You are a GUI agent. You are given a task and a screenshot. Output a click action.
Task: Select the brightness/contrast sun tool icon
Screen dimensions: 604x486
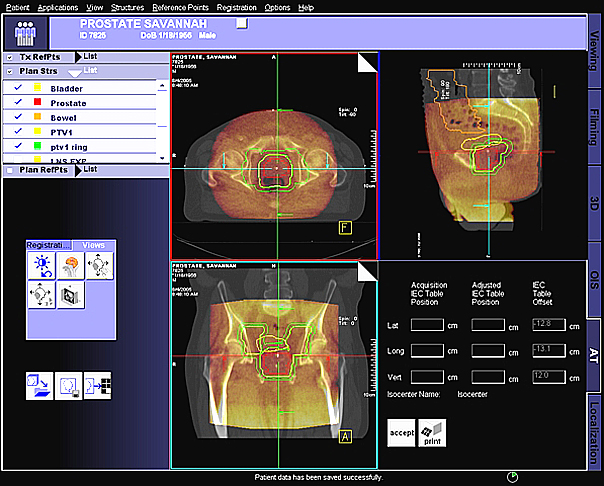click(x=42, y=266)
